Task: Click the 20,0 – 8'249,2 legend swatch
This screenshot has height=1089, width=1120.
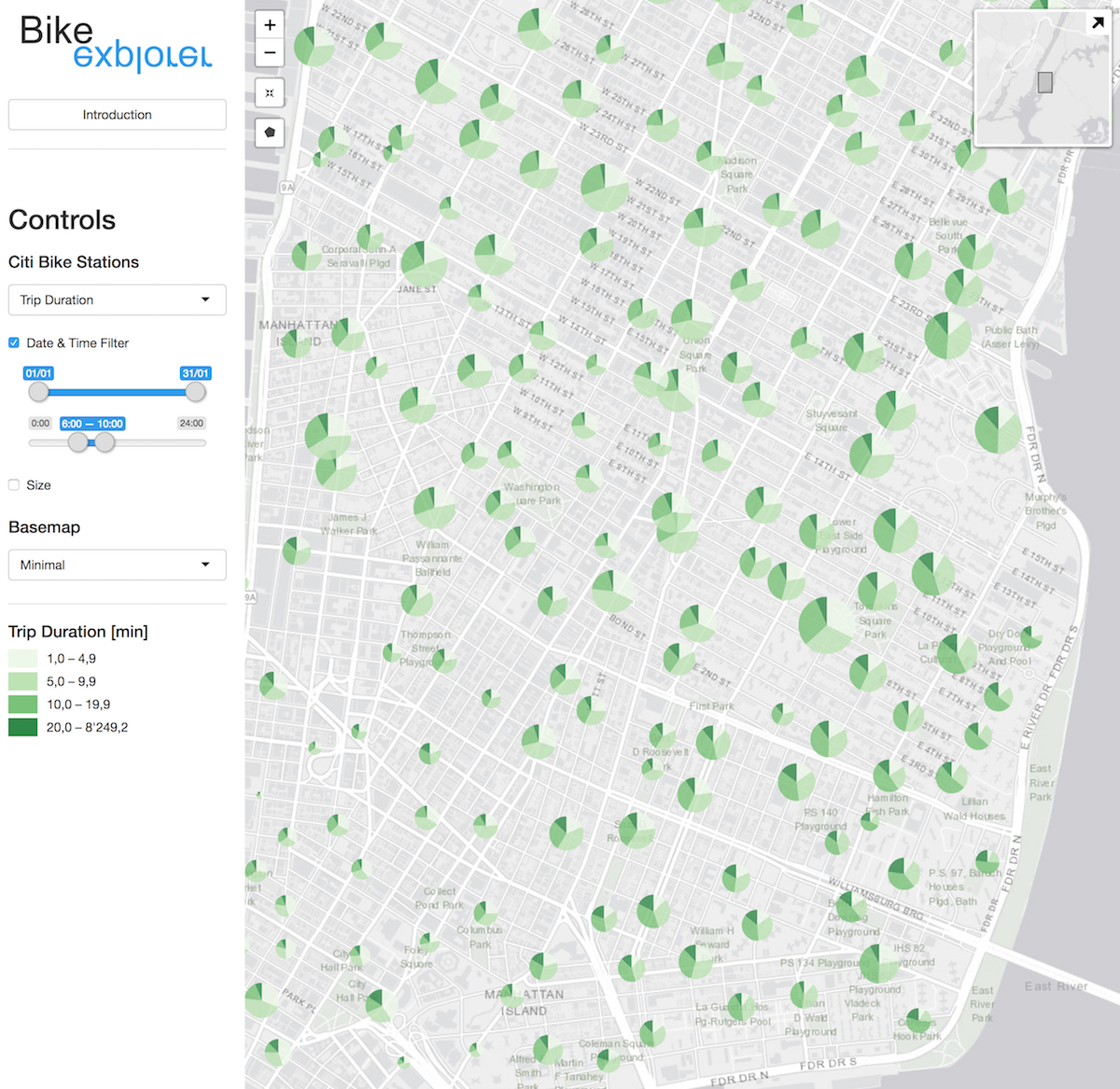Action: (22, 727)
